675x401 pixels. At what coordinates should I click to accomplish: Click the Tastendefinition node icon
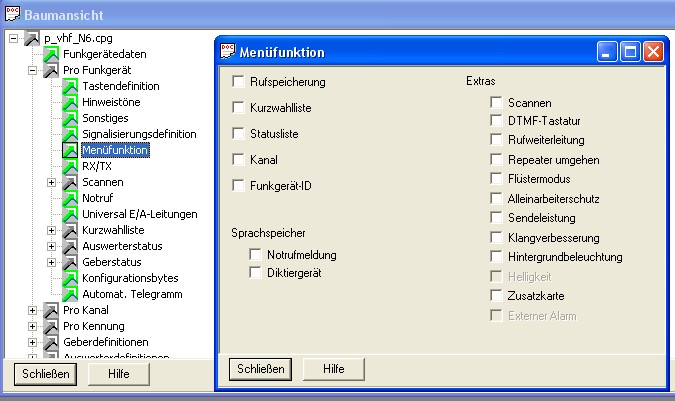pos(70,86)
